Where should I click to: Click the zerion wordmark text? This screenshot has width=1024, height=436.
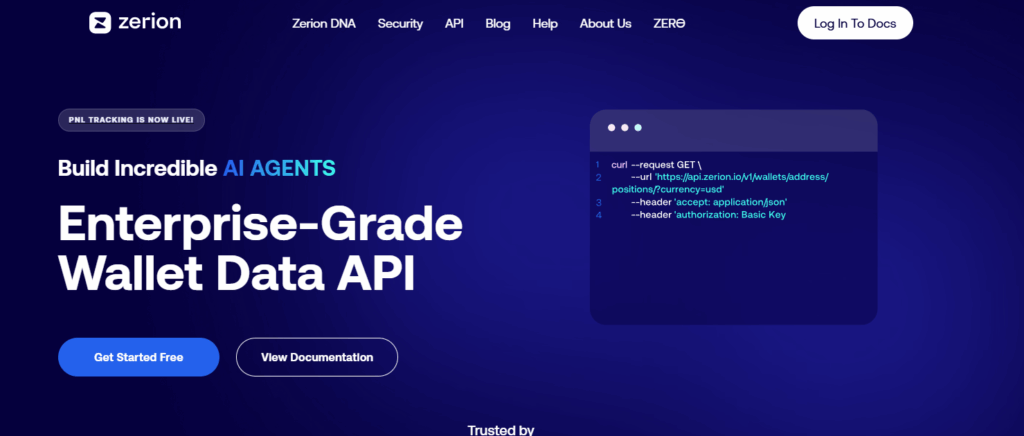150,22
